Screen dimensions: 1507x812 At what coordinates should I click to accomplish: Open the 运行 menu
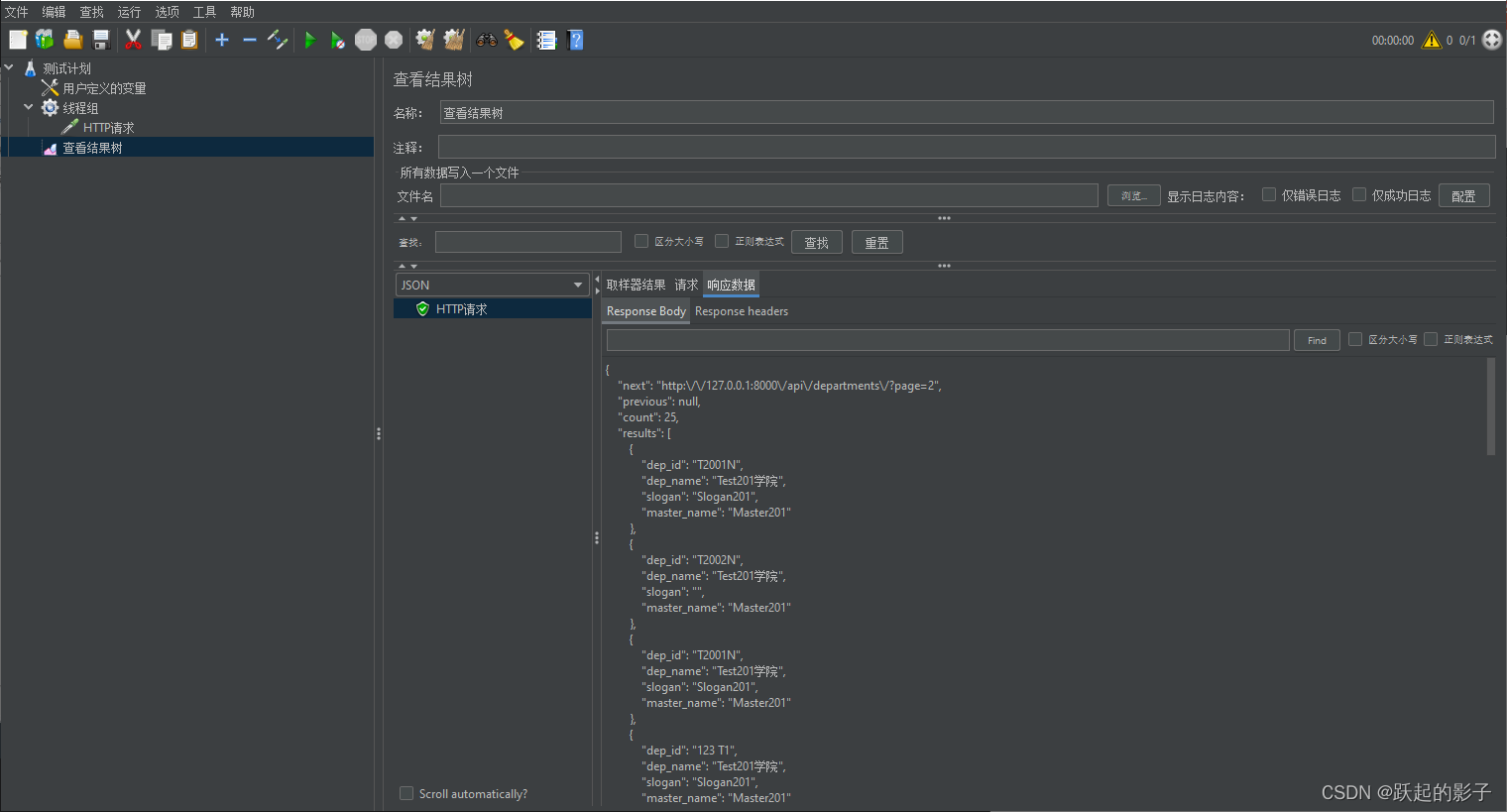click(129, 12)
